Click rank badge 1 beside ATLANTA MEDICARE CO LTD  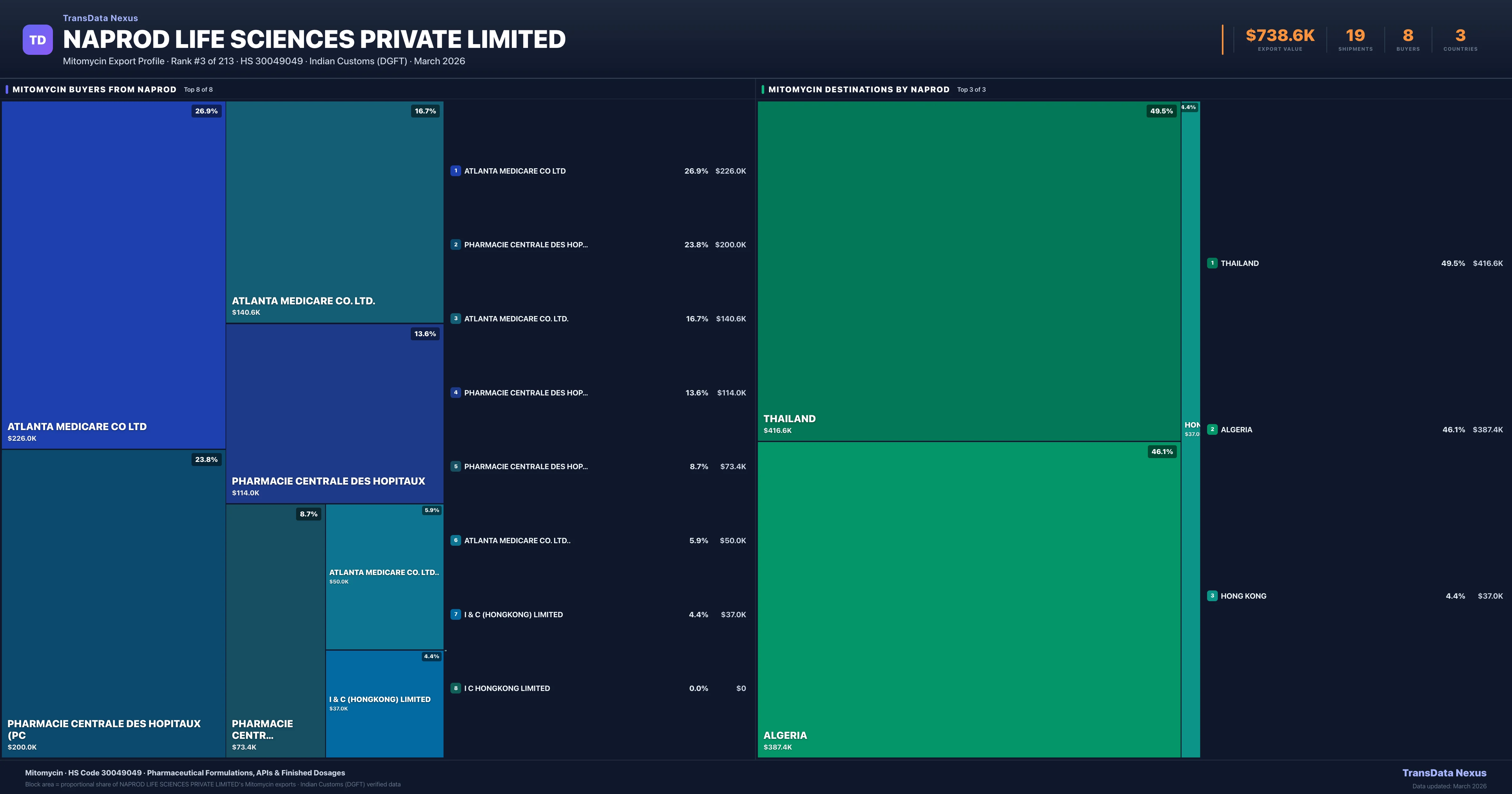pos(455,171)
